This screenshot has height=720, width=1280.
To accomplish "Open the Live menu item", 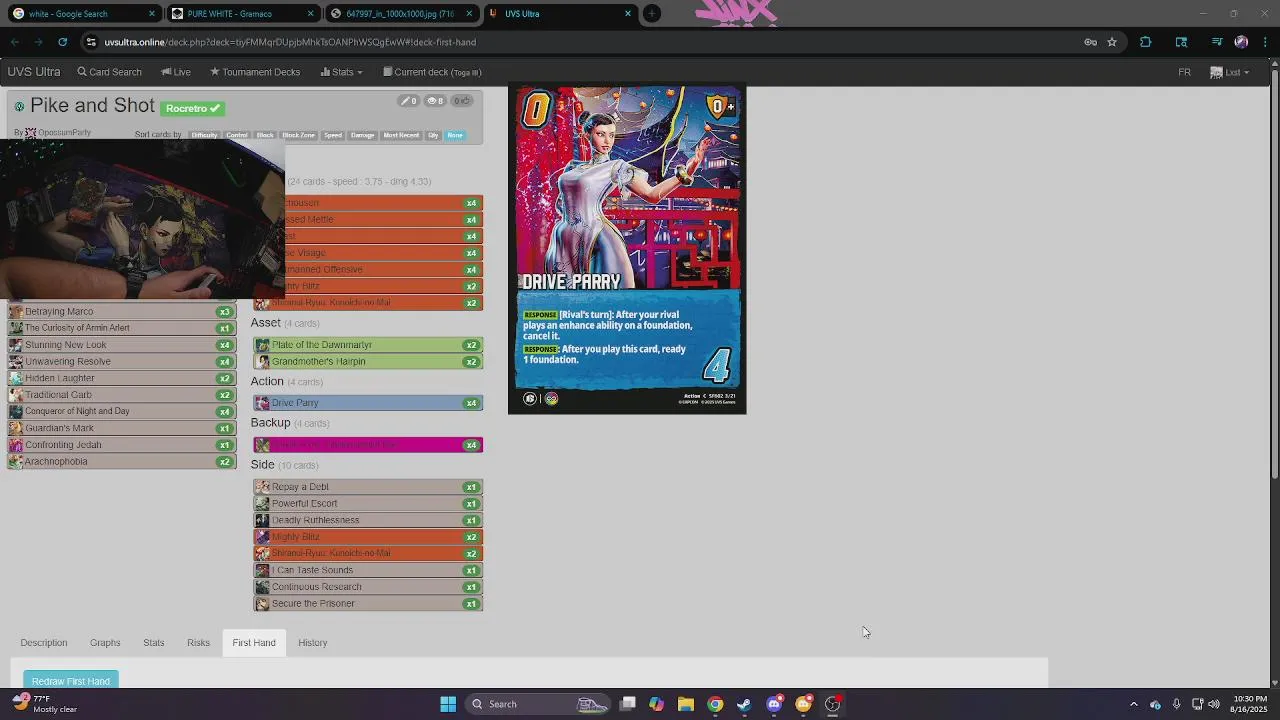I will (x=175, y=72).
